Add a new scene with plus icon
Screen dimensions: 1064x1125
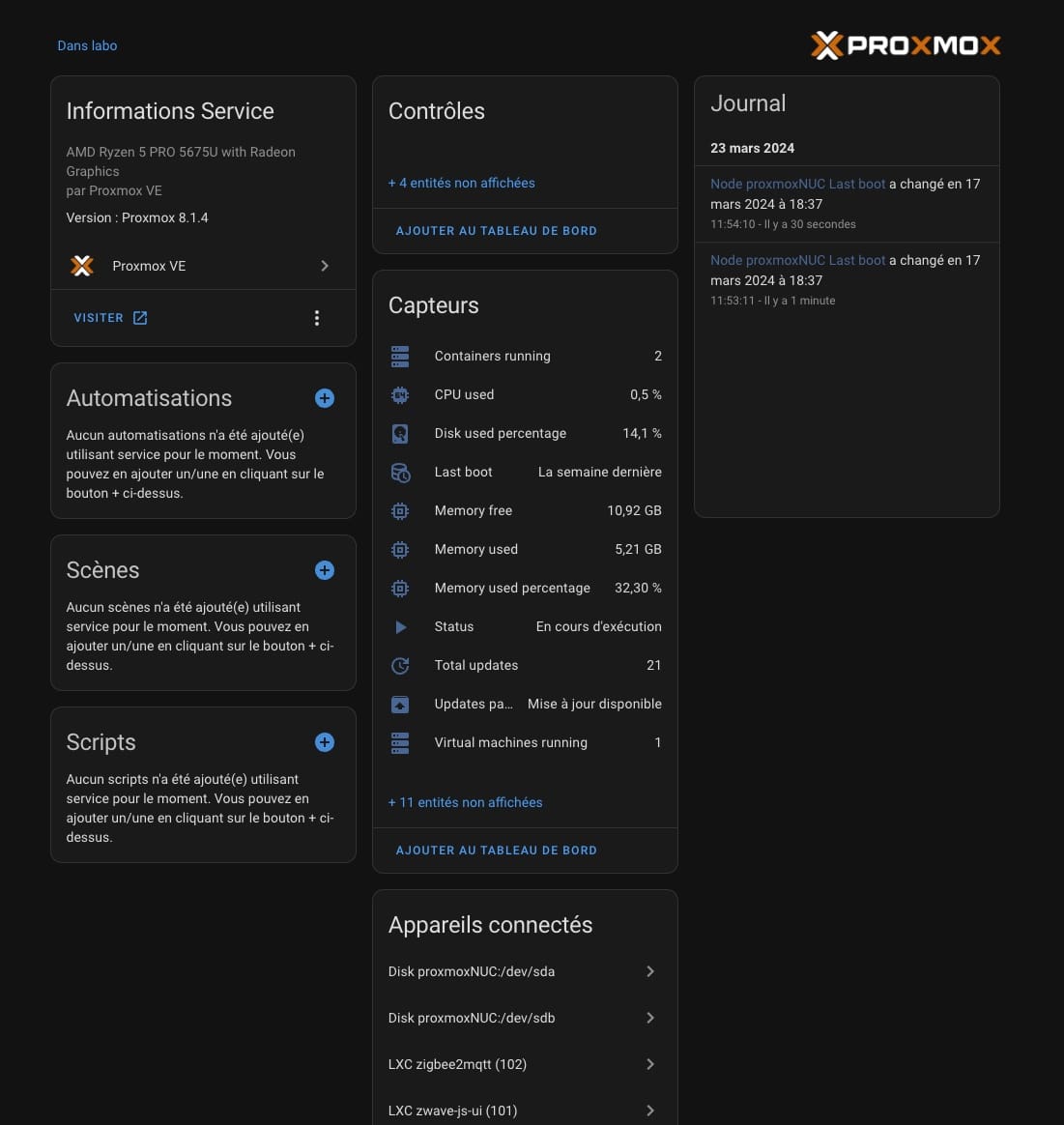[x=325, y=570]
